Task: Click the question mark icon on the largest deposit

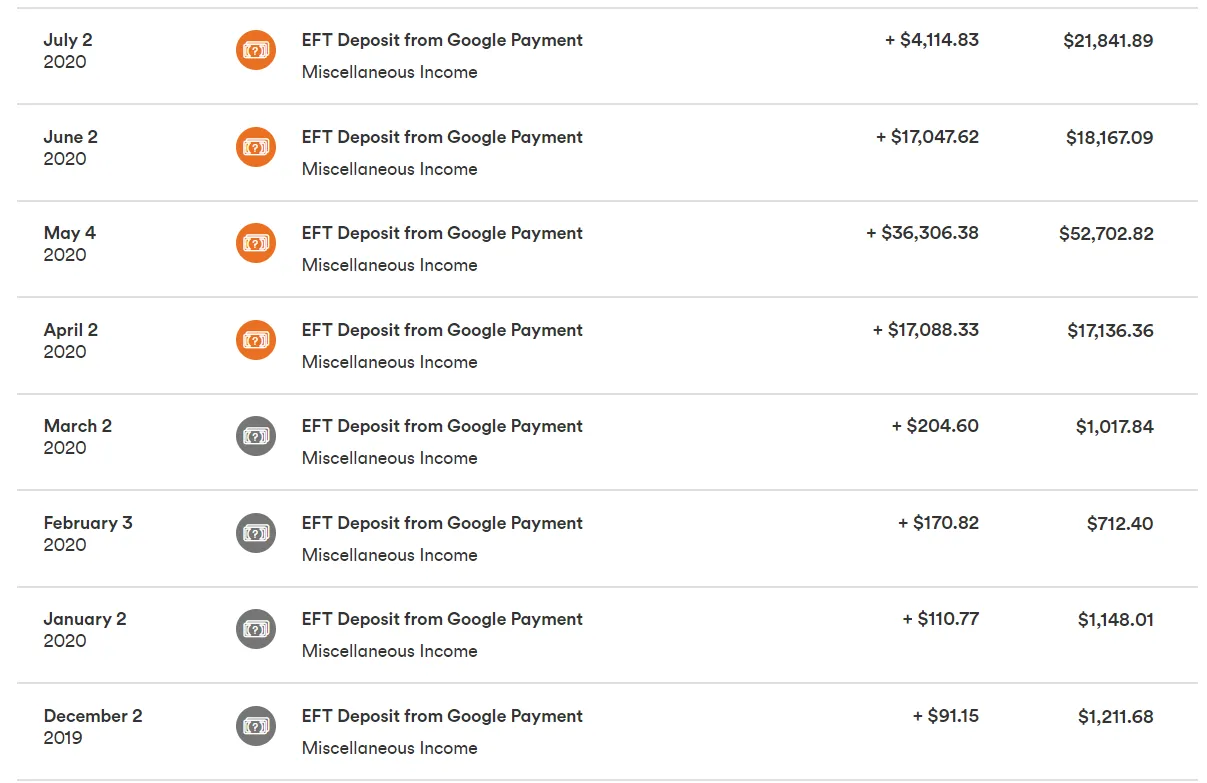Action: (x=256, y=243)
